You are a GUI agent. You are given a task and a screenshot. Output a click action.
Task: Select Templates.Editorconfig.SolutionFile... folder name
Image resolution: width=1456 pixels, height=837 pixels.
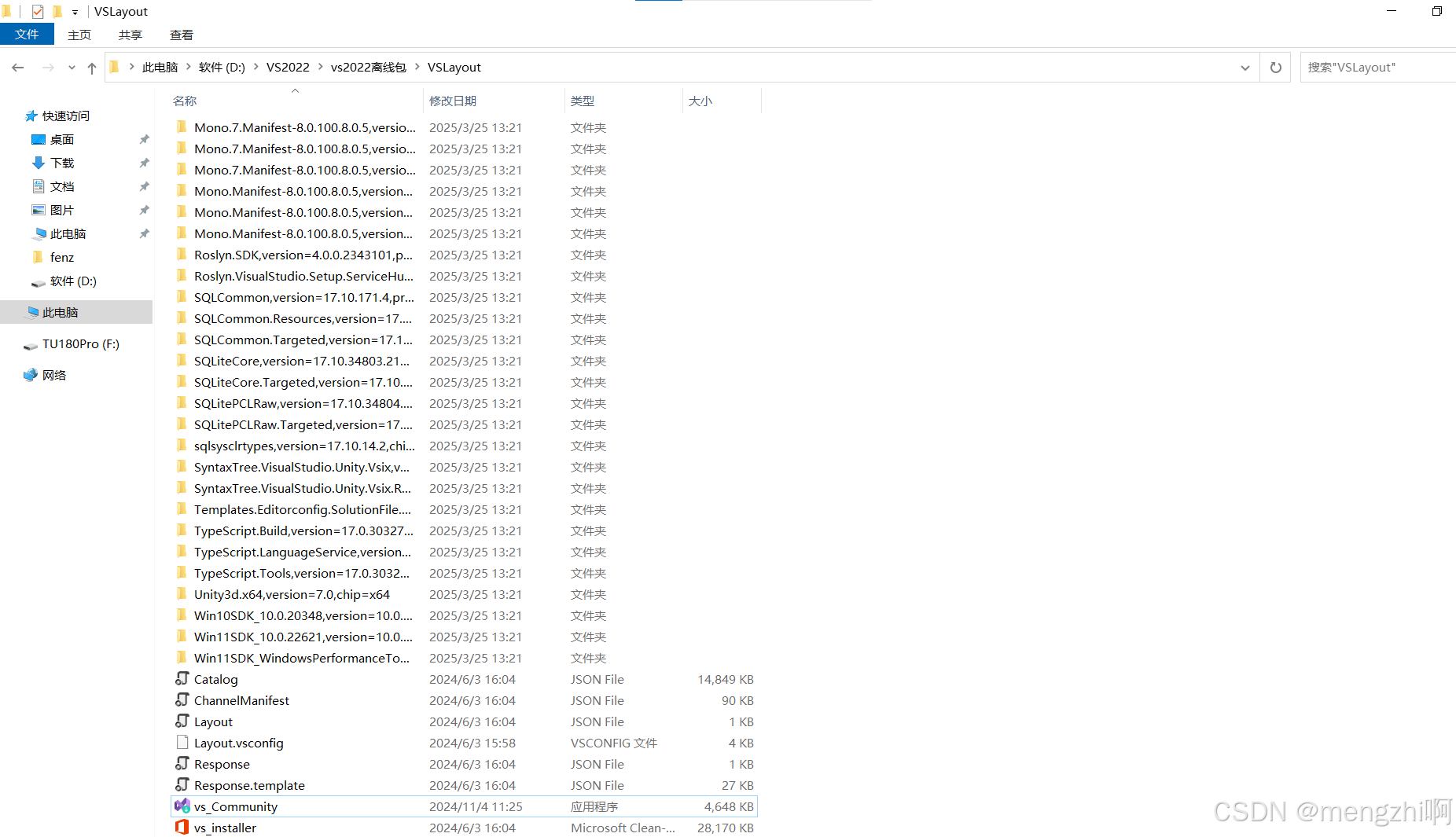(x=302, y=509)
